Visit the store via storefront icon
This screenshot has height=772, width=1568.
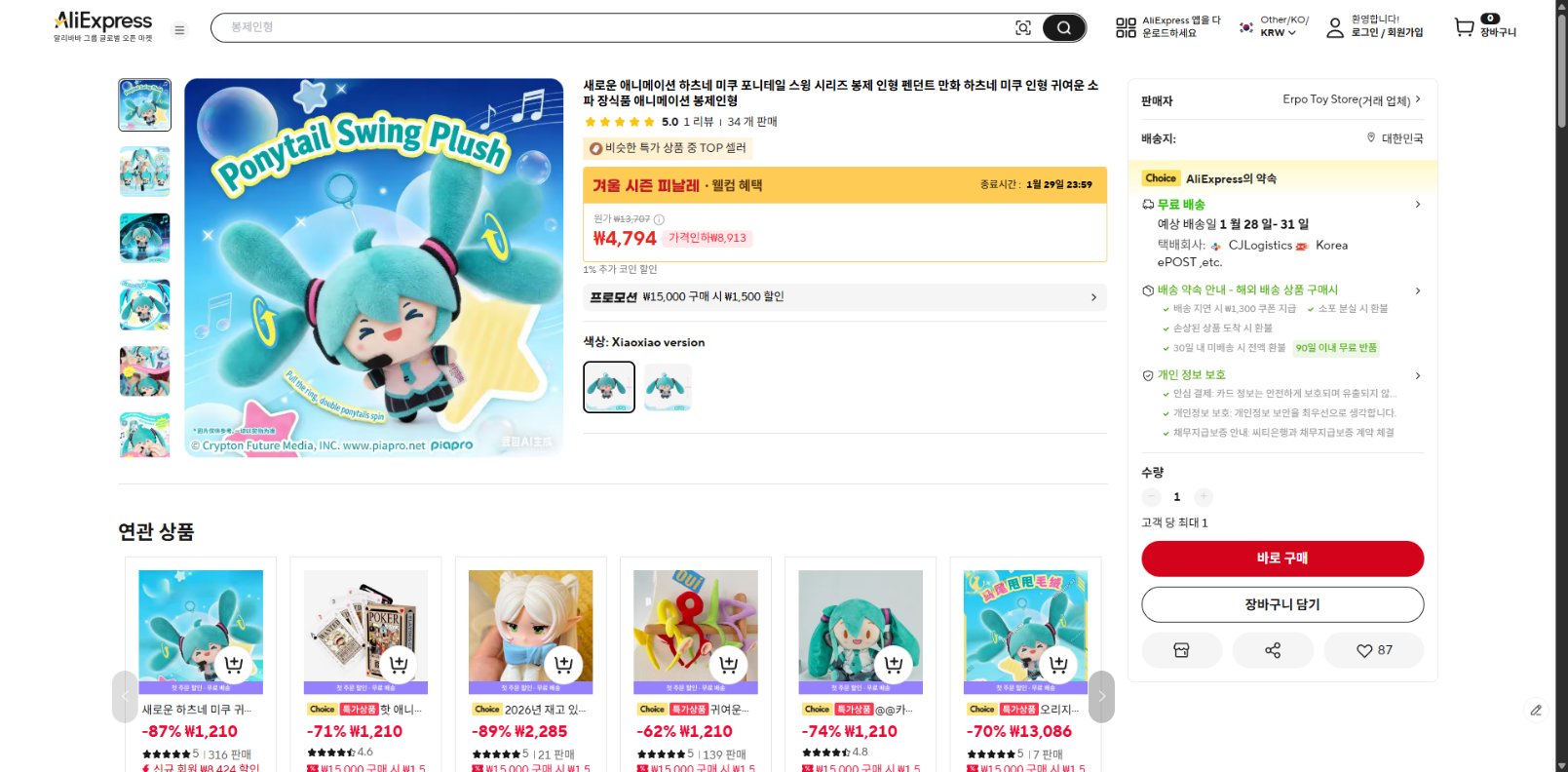[1182, 650]
